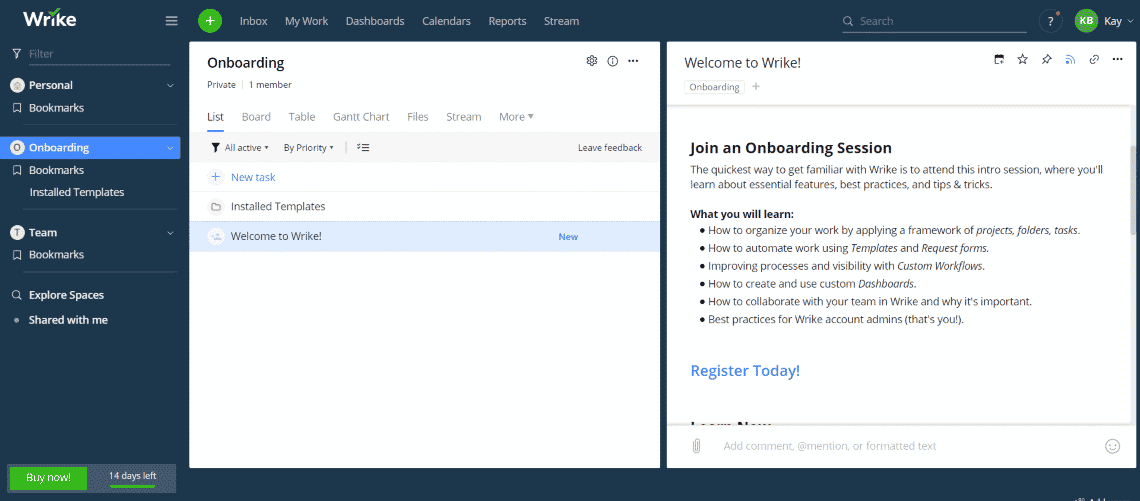This screenshot has width=1140, height=501.
Task: Click the task title Welcome to Wrike!
Action: pos(742,63)
